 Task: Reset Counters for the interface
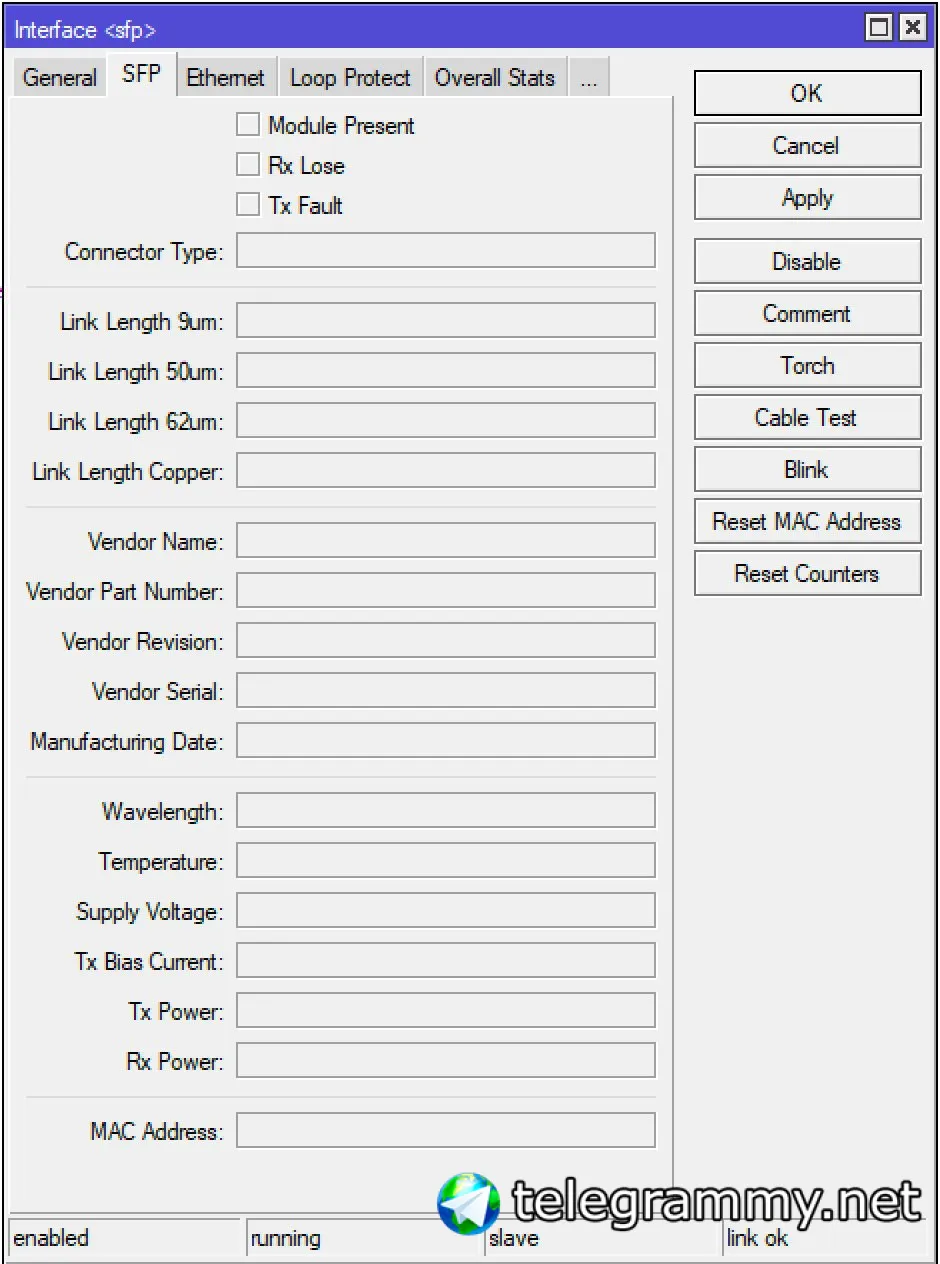[807, 573]
